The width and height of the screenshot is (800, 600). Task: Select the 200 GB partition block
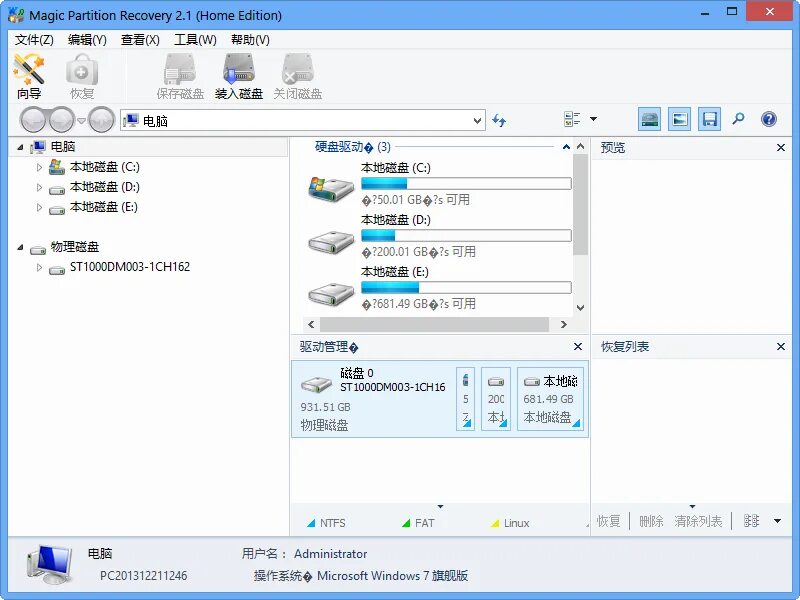point(496,399)
